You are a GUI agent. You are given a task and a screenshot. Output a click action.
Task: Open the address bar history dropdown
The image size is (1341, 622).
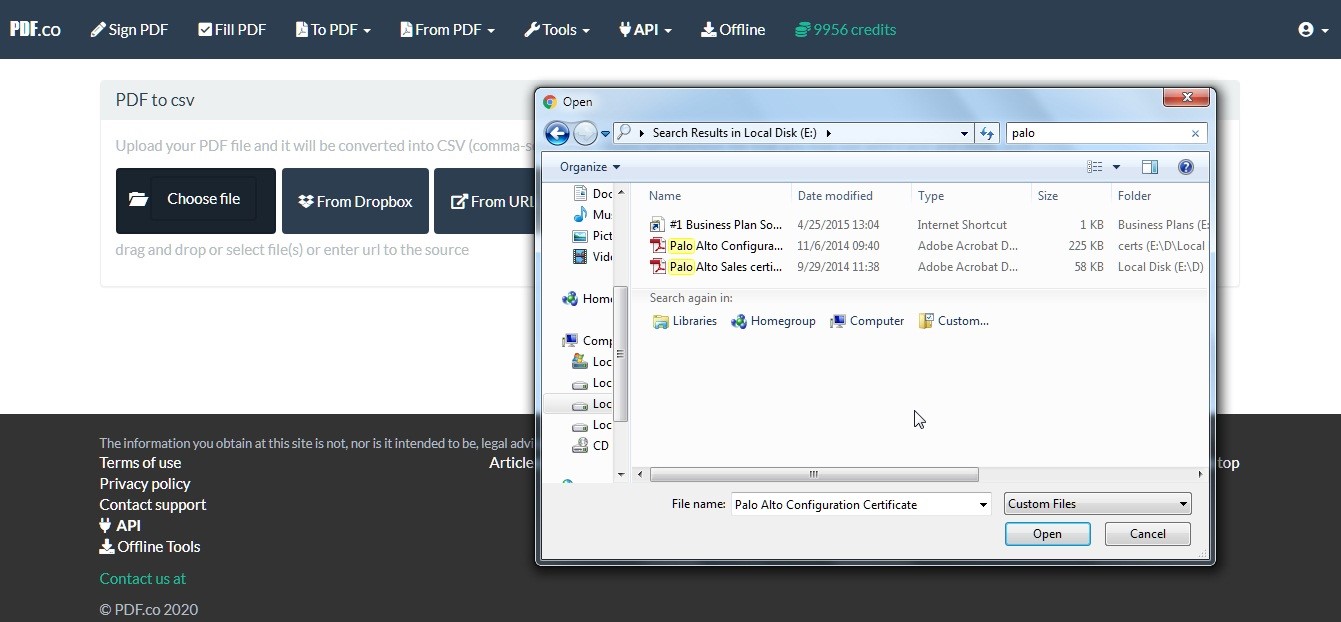click(x=964, y=133)
